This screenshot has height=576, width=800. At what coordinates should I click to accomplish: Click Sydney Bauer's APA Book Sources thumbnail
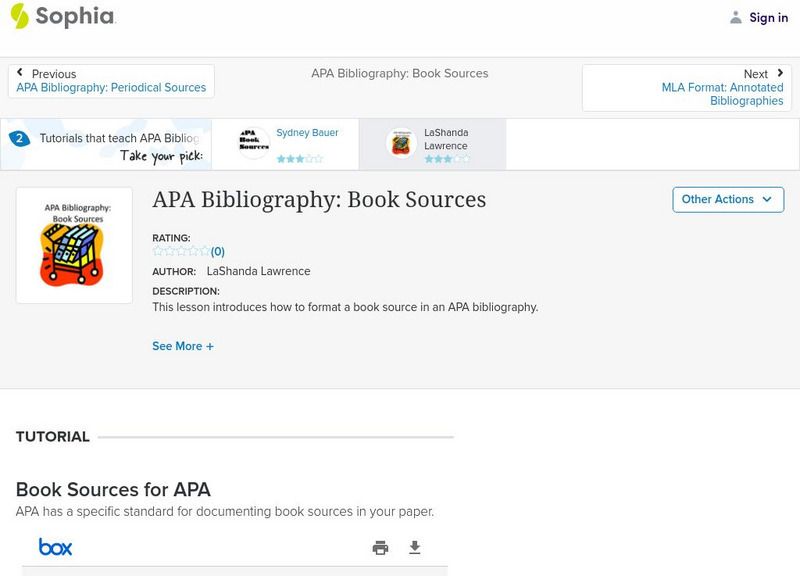(x=253, y=143)
